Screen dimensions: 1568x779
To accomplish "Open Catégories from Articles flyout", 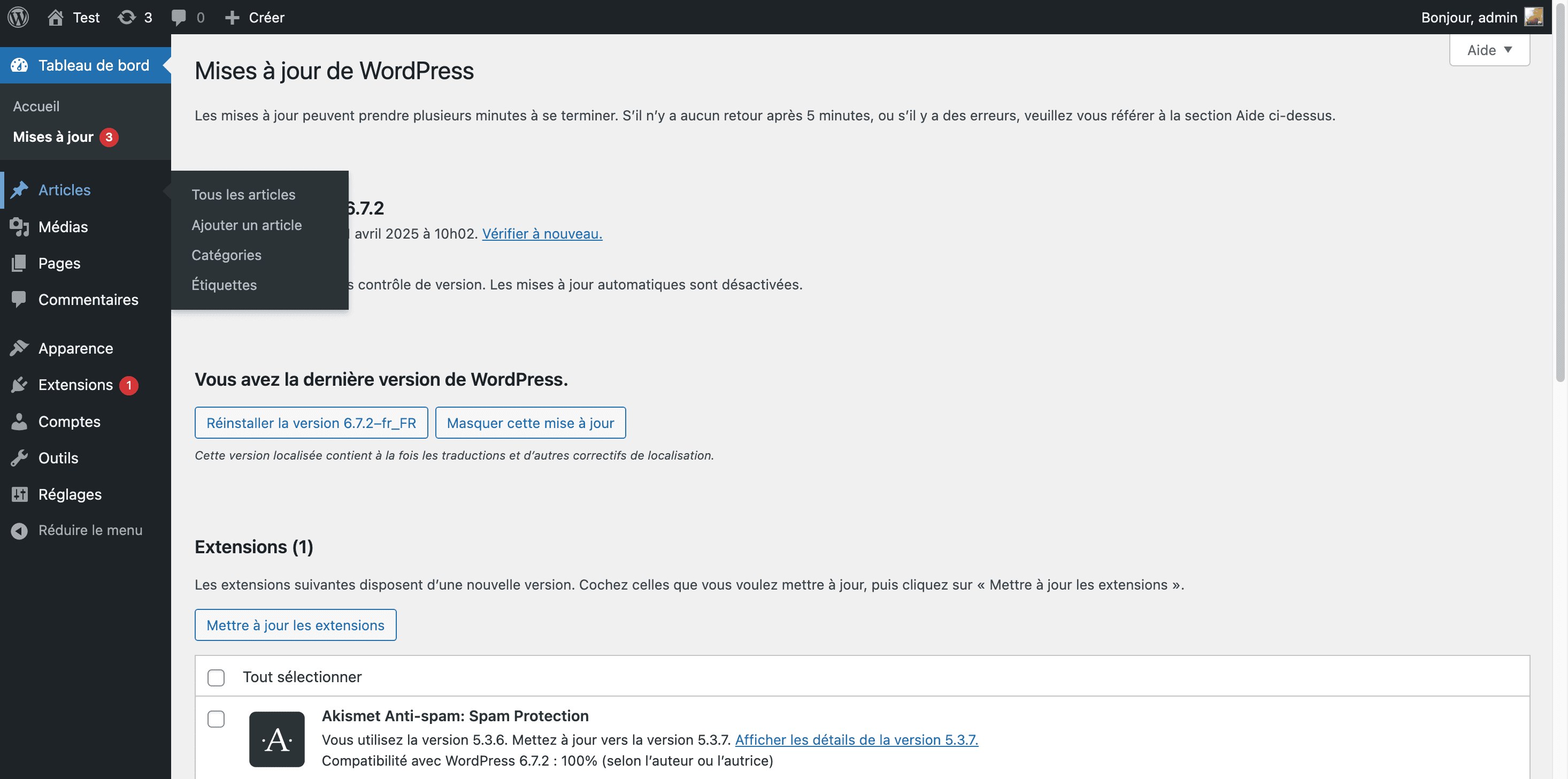I will [x=226, y=255].
